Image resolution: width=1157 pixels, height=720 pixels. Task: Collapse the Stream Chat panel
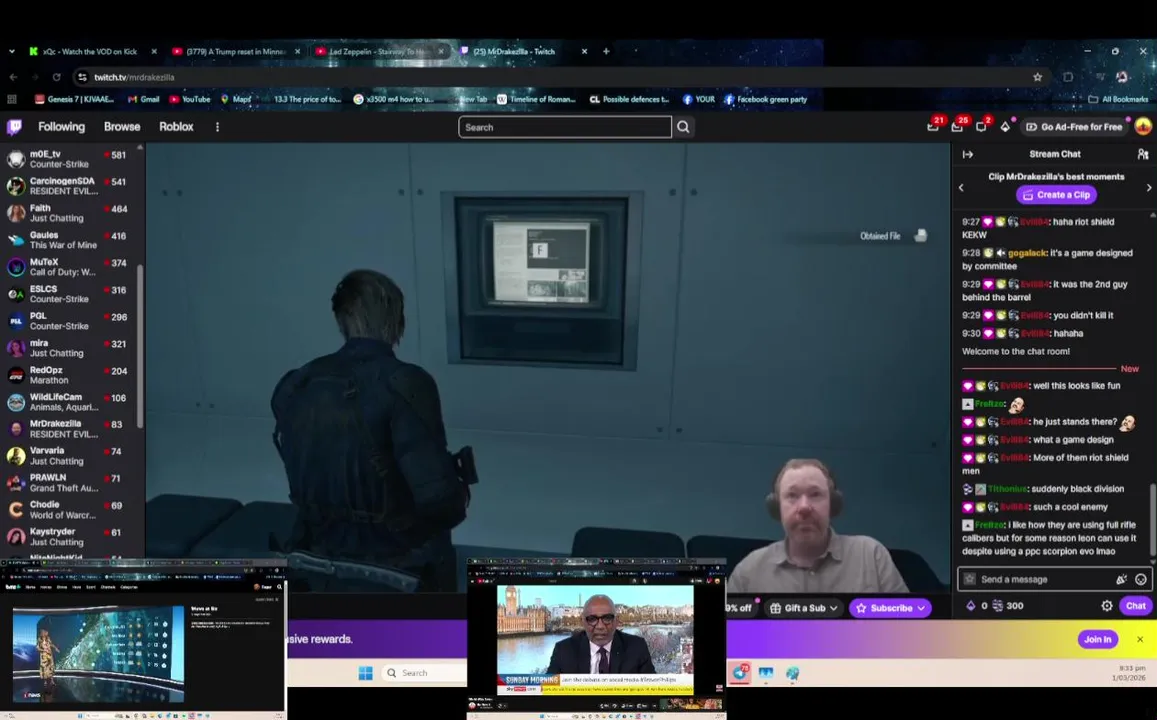(968, 154)
